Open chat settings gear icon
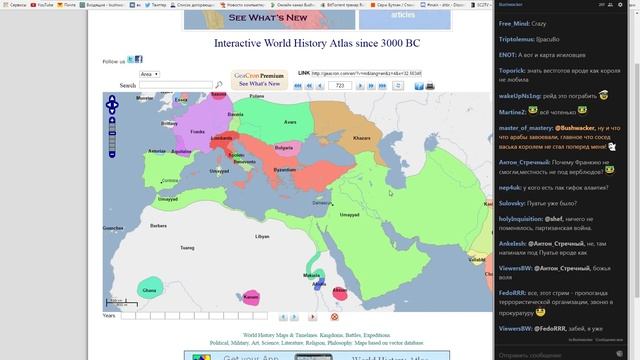This screenshot has width=640, height=360. coord(620,4)
